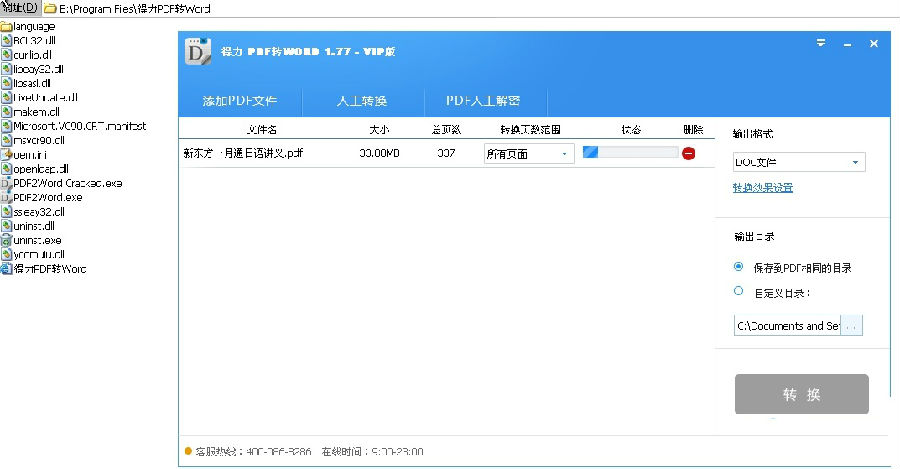Select the LiveUpdate.dll file name
Screen dimensions: 900x469
pos(45,98)
